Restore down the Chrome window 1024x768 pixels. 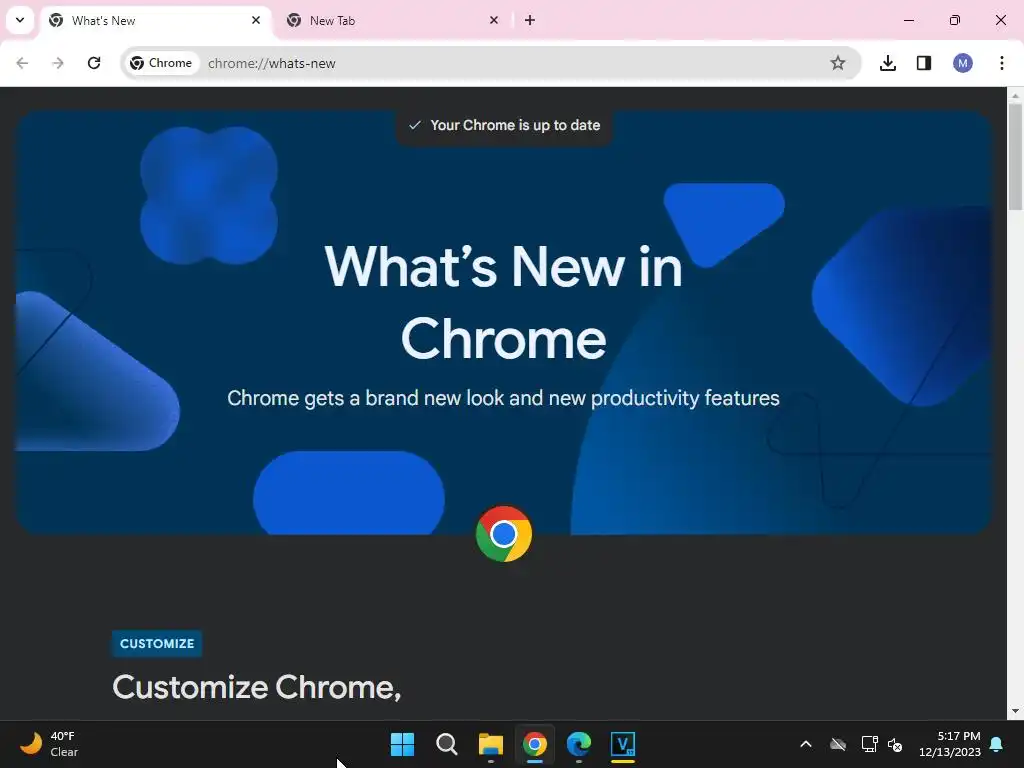(x=955, y=20)
